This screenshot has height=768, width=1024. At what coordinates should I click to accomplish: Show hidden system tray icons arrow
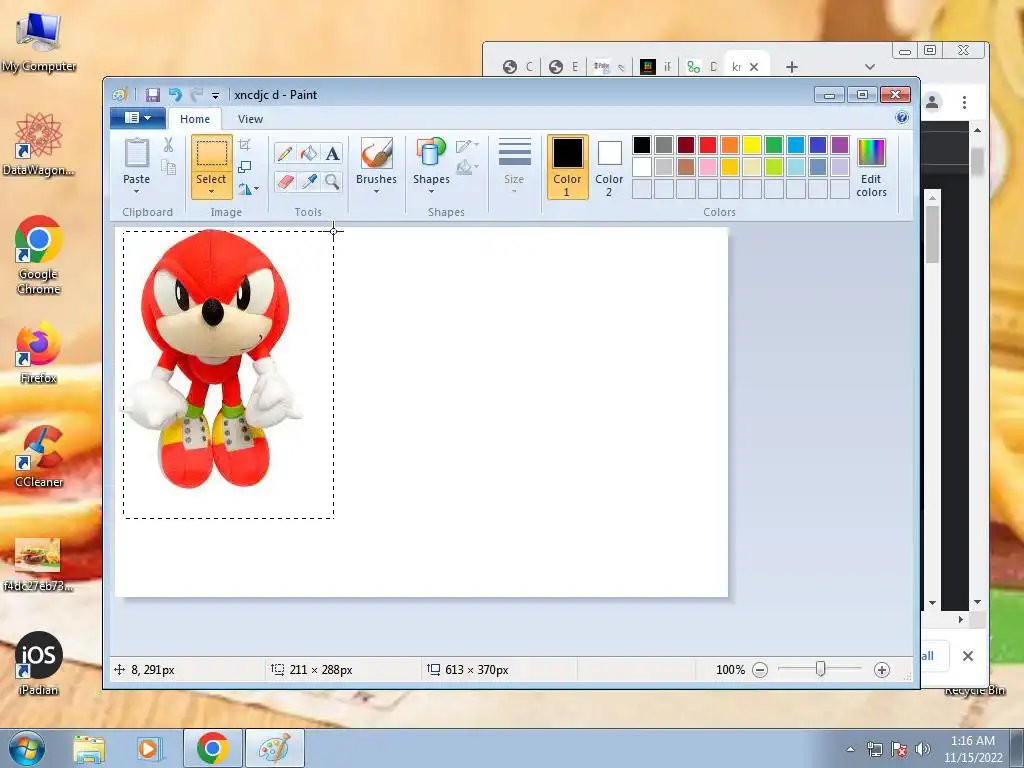(x=850, y=749)
